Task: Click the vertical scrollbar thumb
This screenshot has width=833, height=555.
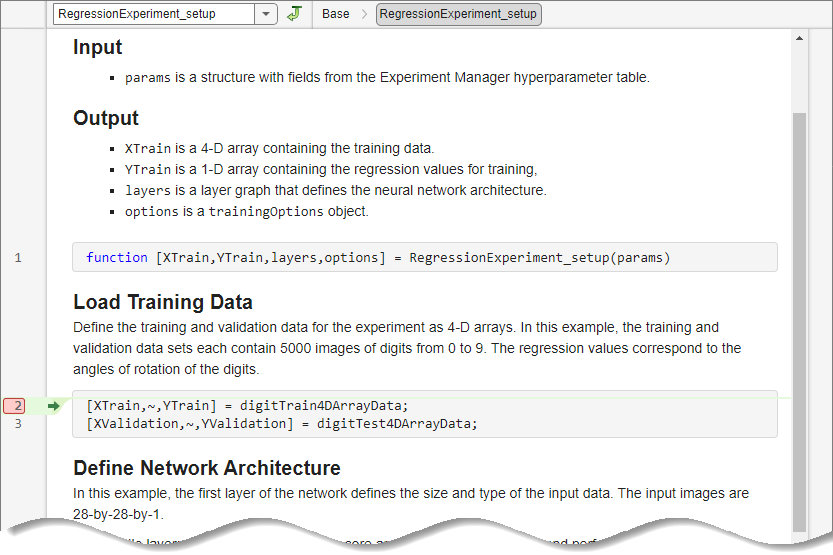Action: click(x=800, y=321)
